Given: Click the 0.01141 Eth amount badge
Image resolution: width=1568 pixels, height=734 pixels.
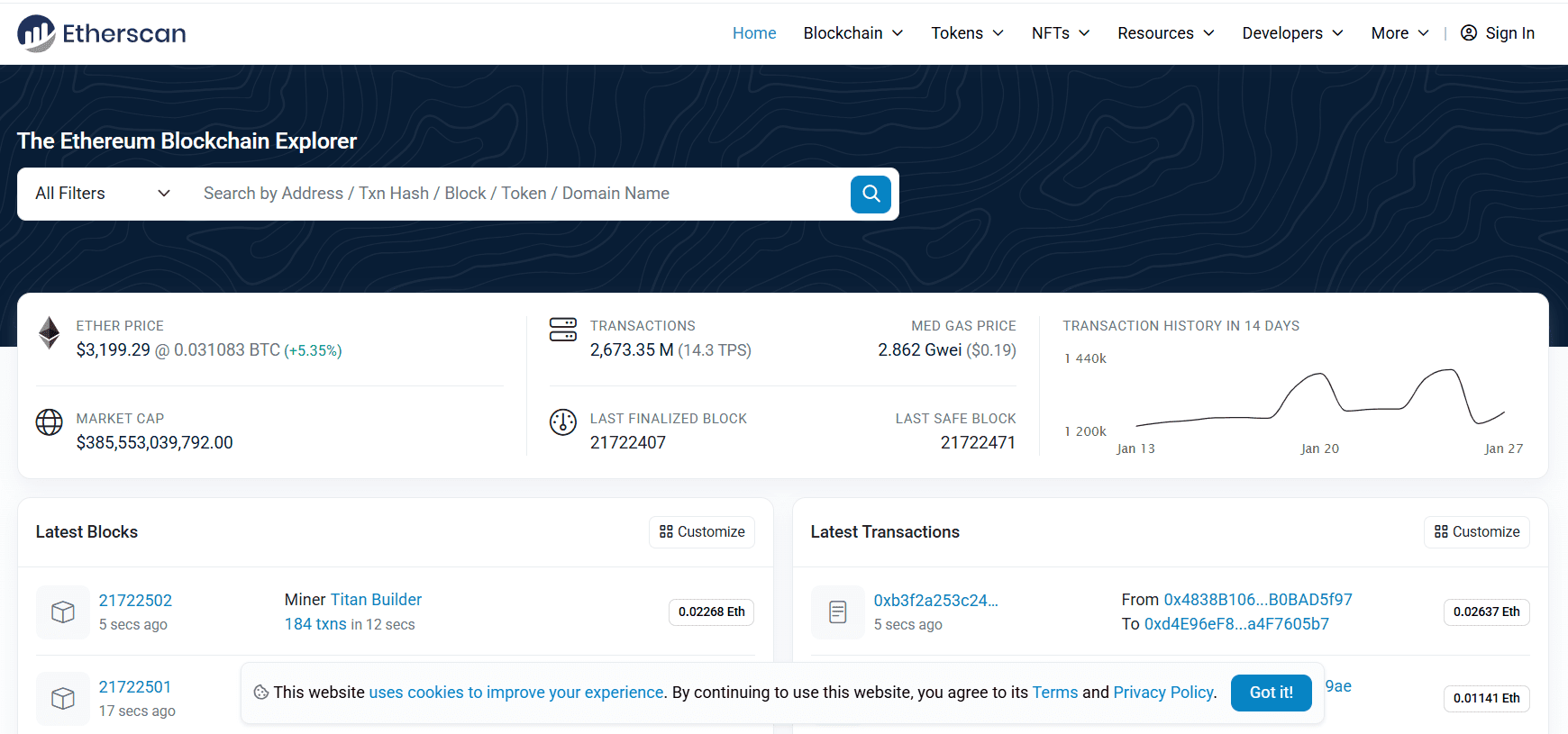Looking at the screenshot, I should [1487, 699].
